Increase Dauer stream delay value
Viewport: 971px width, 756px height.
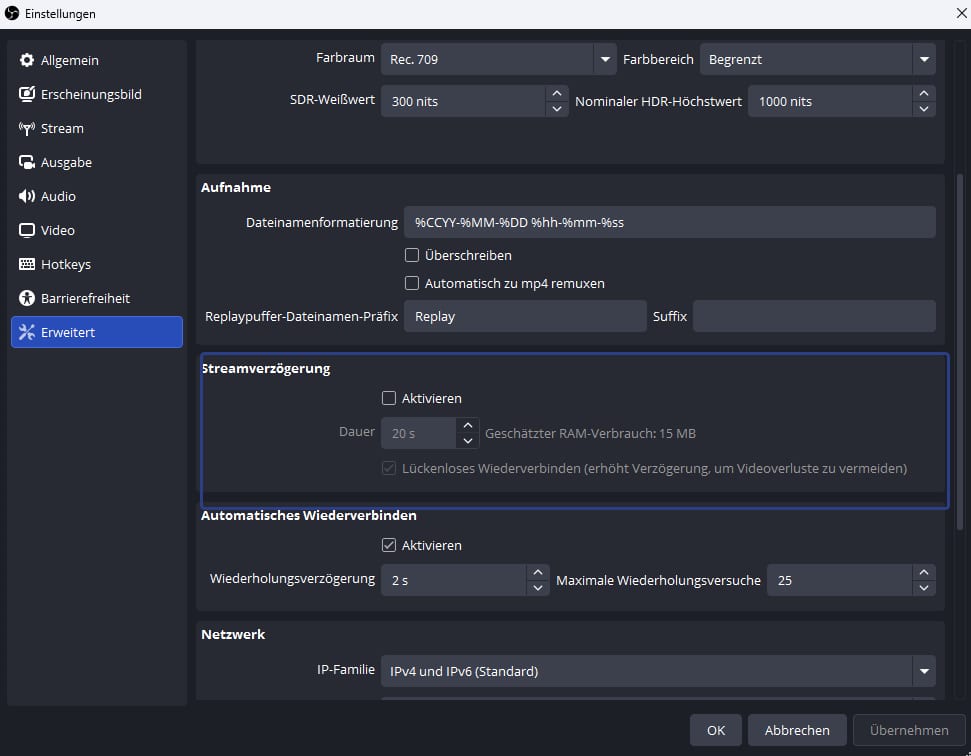tap(468, 426)
